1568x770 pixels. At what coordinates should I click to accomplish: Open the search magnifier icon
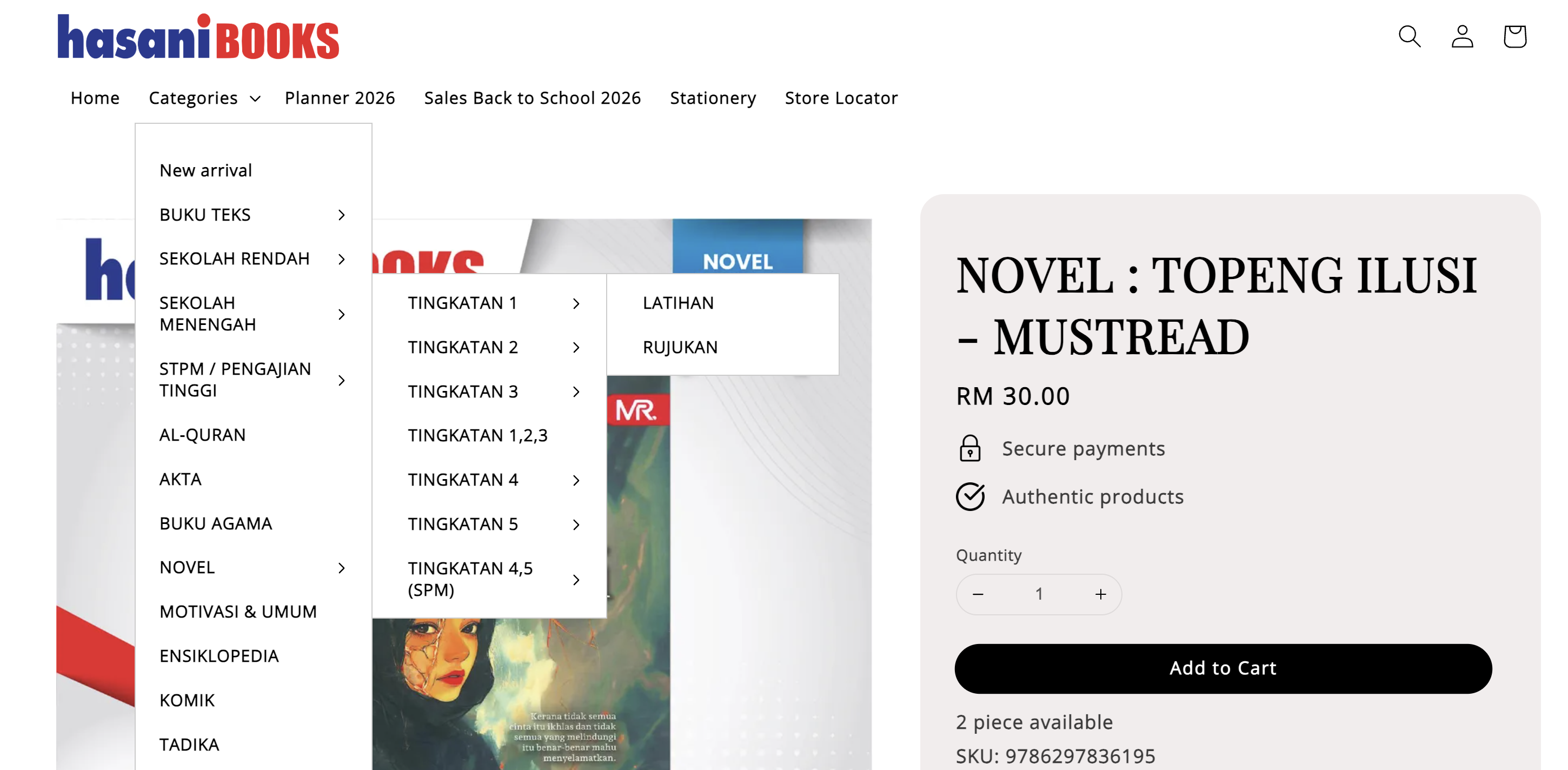pos(1408,37)
